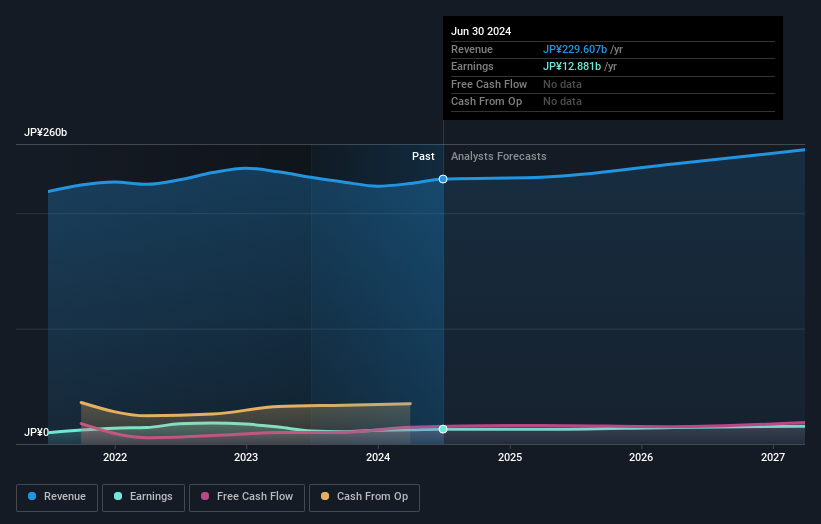Click the 2023 x-axis label
This screenshot has width=821, height=524.
tap(246, 458)
